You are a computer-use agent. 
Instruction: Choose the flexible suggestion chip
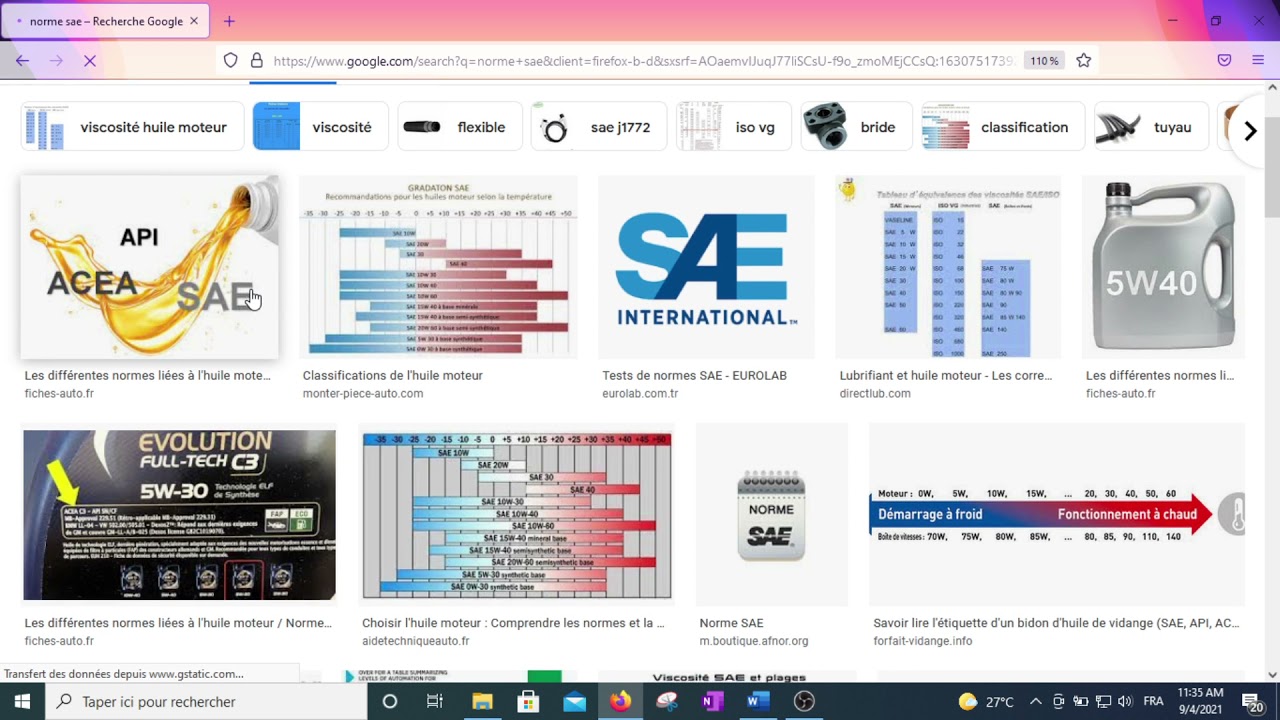coord(459,127)
